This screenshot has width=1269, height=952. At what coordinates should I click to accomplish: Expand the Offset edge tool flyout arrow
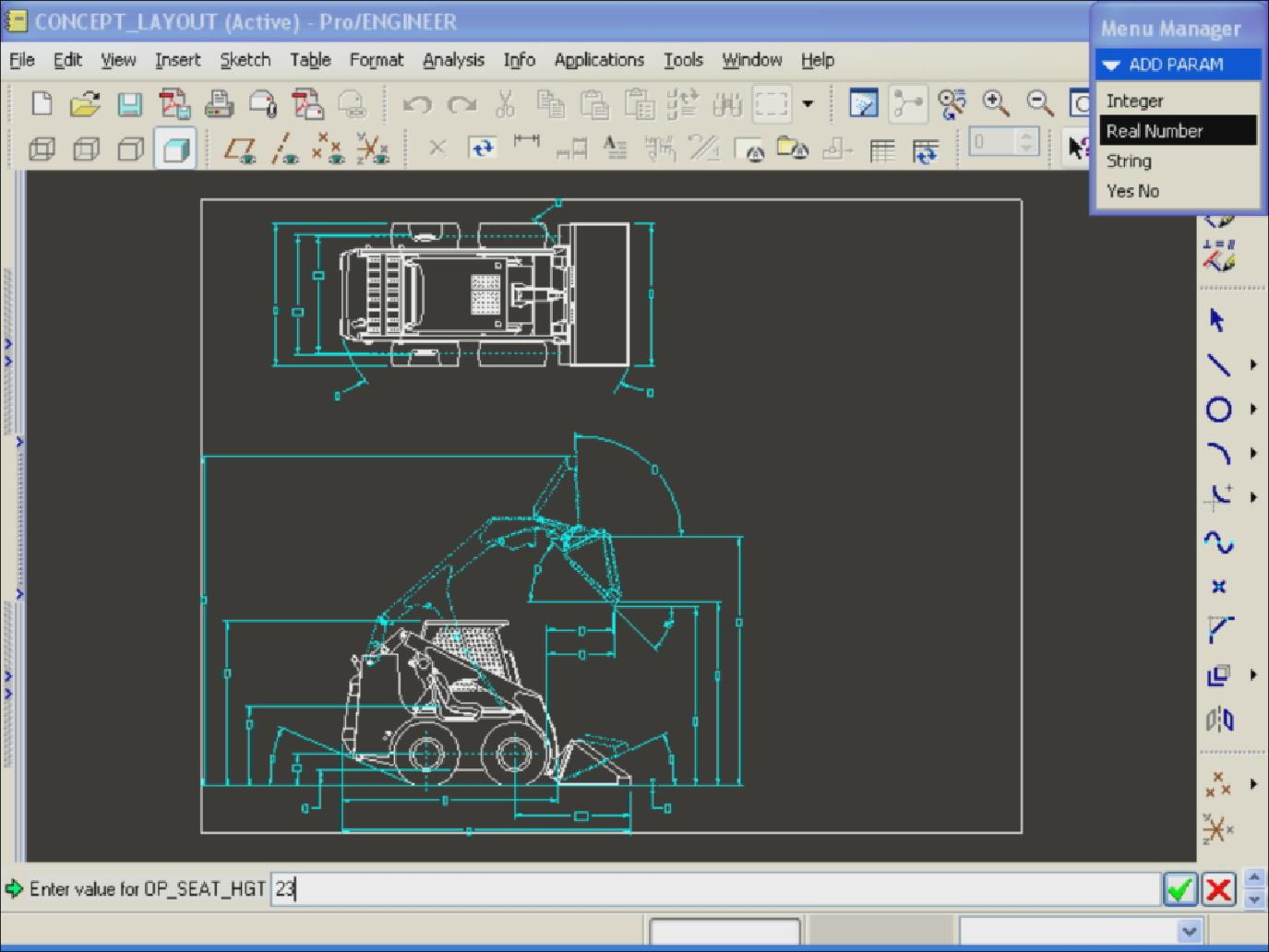[x=1253, y=675]
